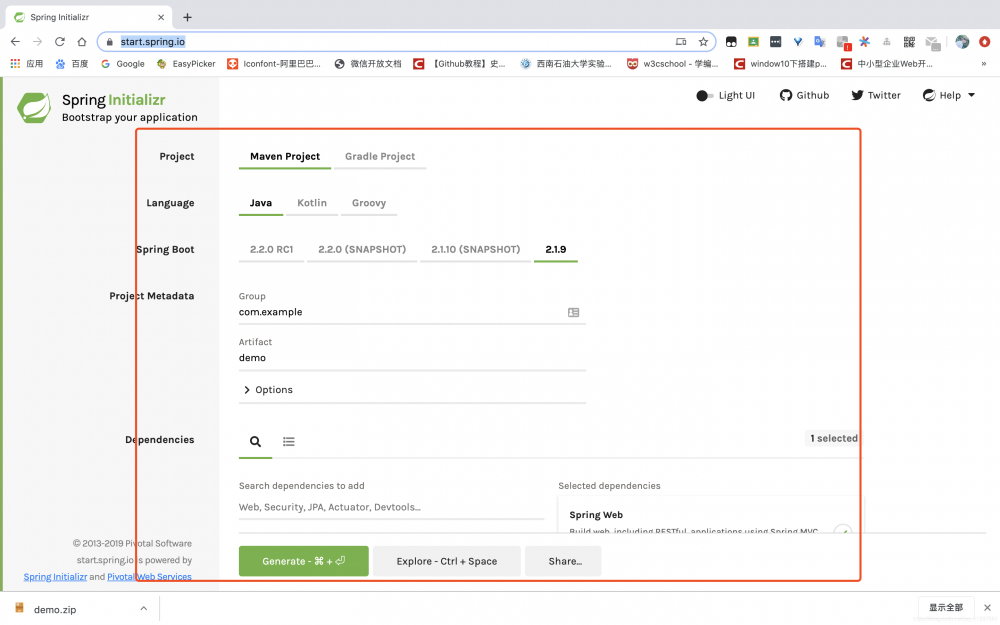Click the blue Y extension icon
Screen dimensions: 1000x625
tap(798, 42)
